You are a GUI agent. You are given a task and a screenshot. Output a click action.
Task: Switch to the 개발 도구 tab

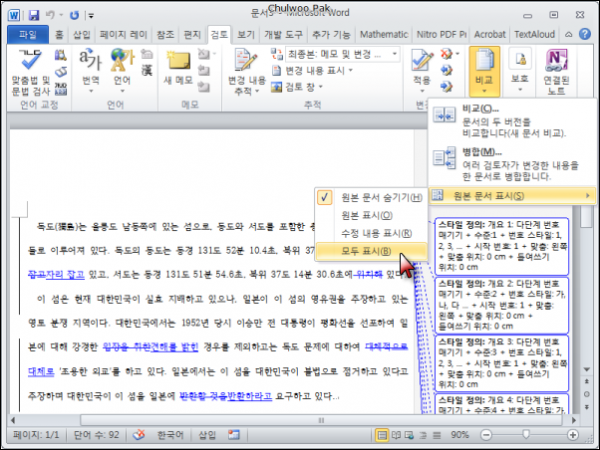click(x=283, y=35)
